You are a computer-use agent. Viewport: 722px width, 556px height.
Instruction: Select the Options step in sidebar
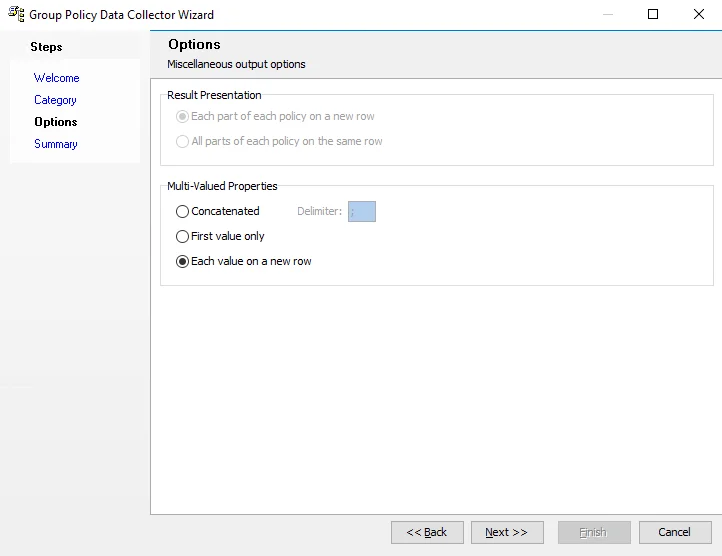point(56,122)
